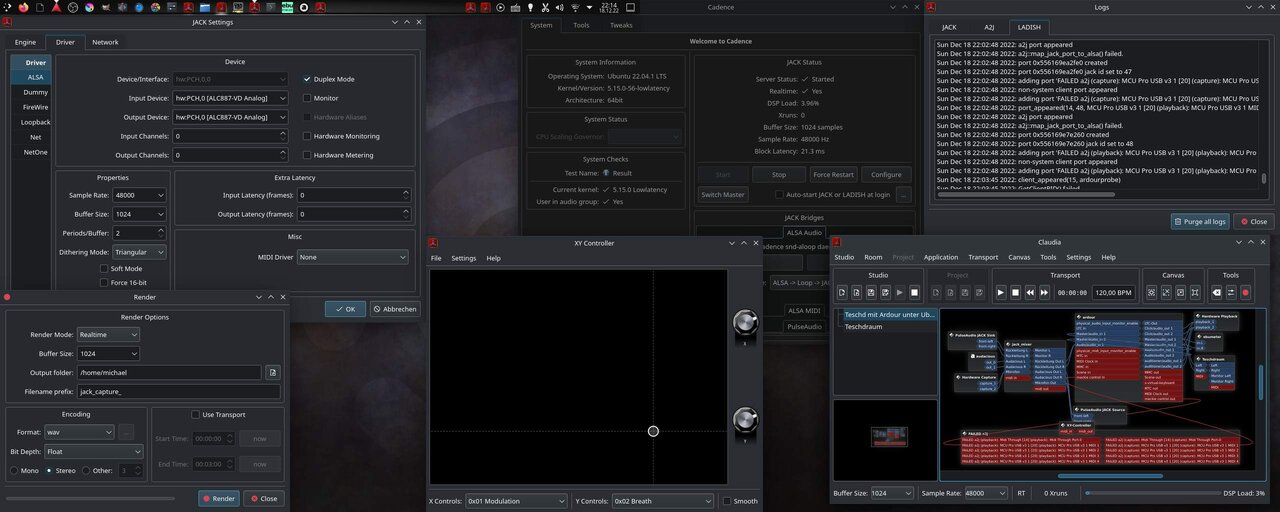Click the save studio icon in Claudia
The image size is (1280, 512).
(x=871, y=293)
